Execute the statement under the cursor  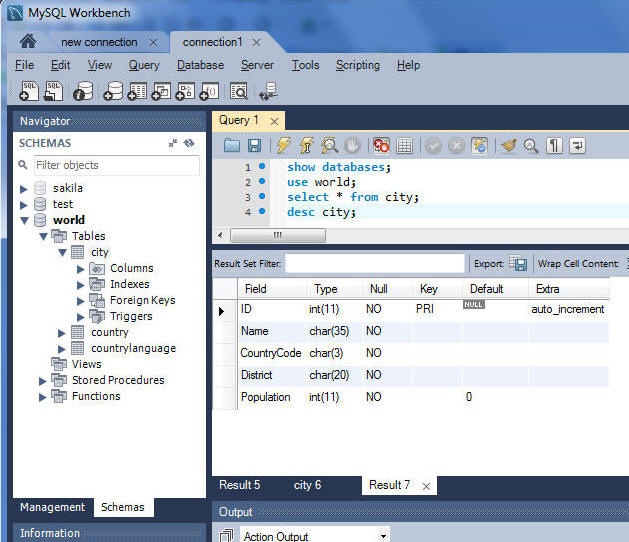[x=307, y=146]
